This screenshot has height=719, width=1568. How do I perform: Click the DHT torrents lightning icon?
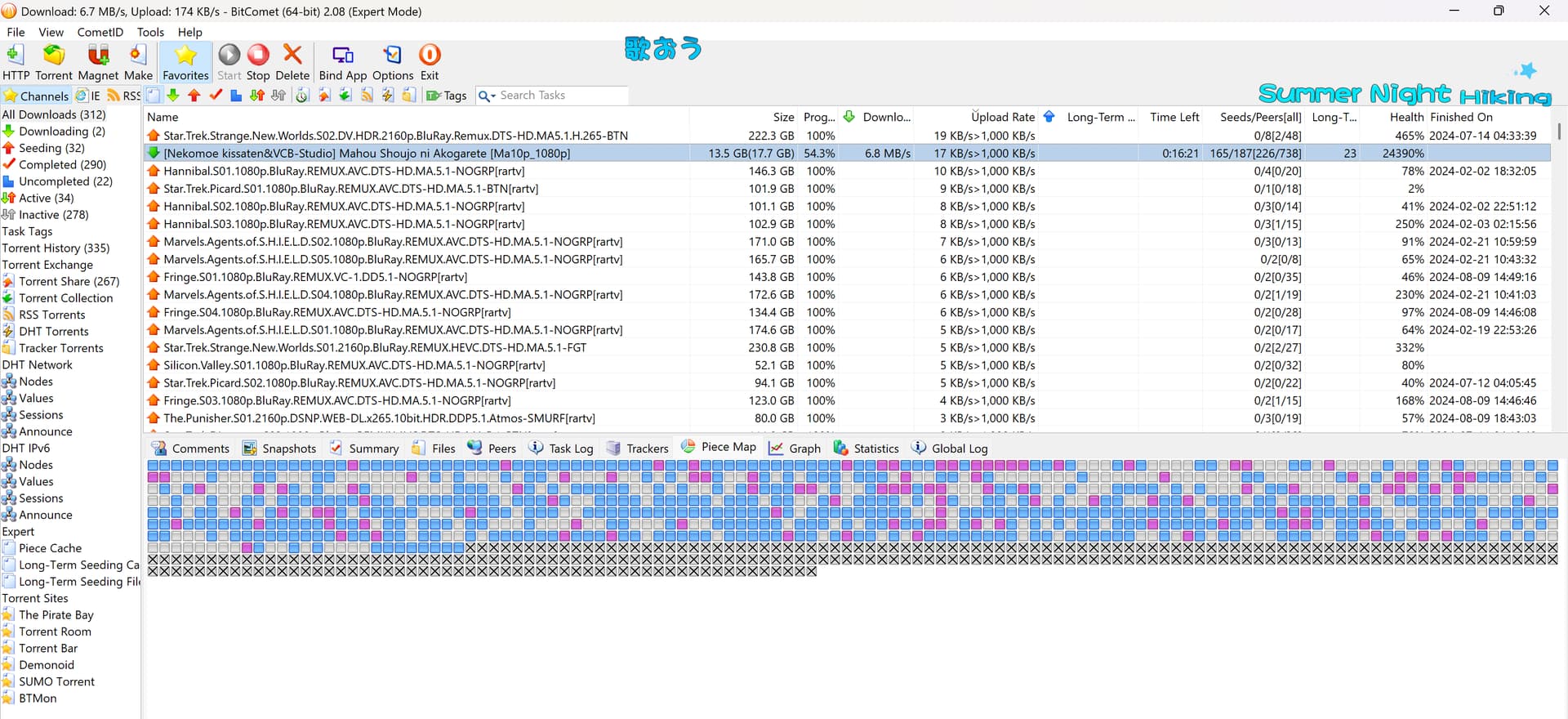[388, 96]
